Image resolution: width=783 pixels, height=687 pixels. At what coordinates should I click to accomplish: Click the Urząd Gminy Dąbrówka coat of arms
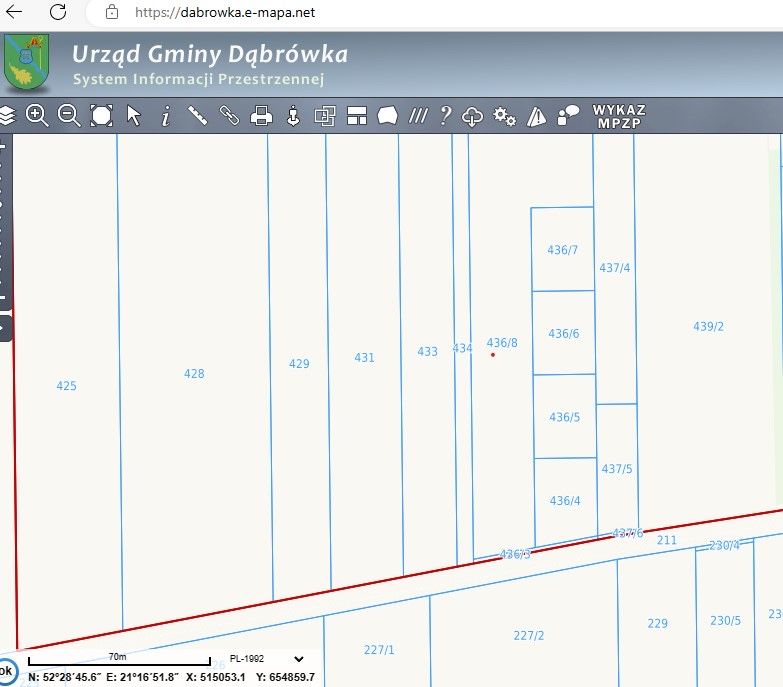(x=26, y=61)
